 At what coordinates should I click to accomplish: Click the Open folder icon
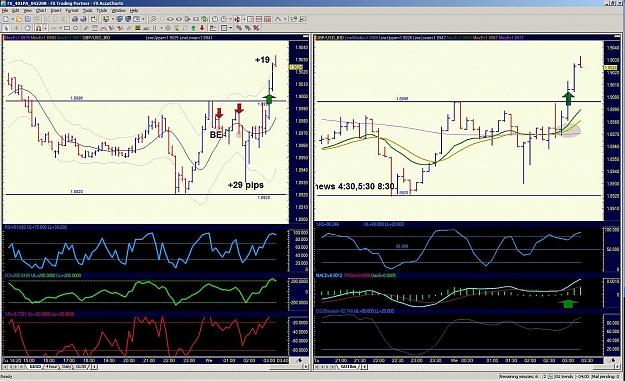pos(19,19)
